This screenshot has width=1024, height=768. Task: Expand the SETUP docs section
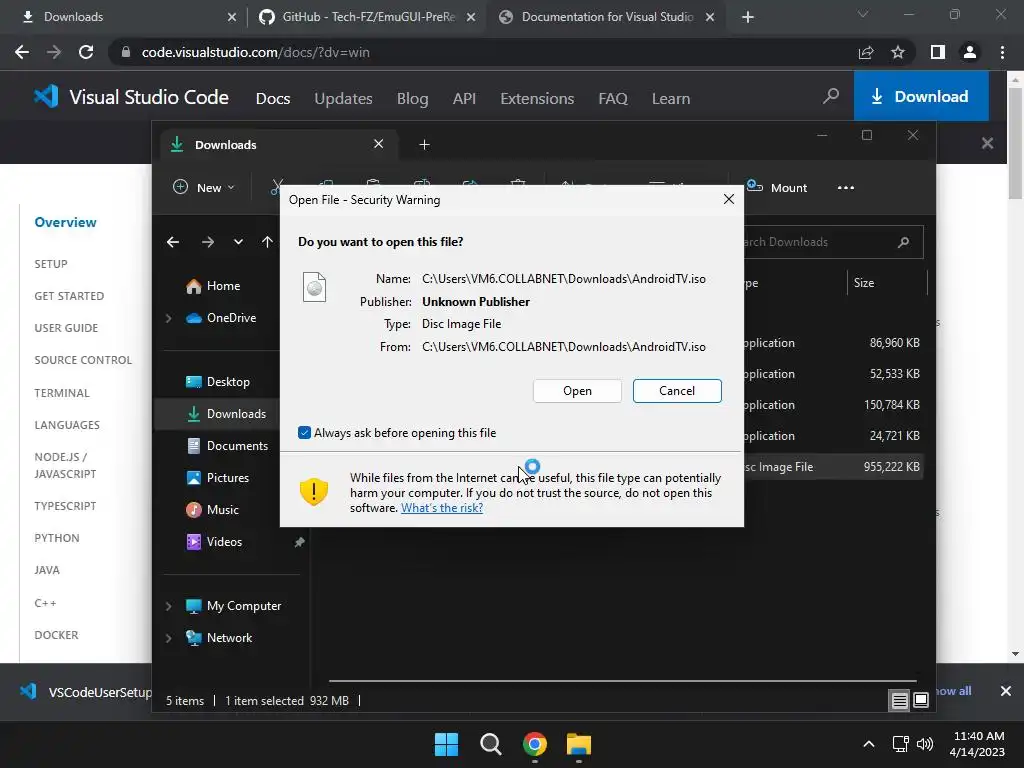pos(51,264)
